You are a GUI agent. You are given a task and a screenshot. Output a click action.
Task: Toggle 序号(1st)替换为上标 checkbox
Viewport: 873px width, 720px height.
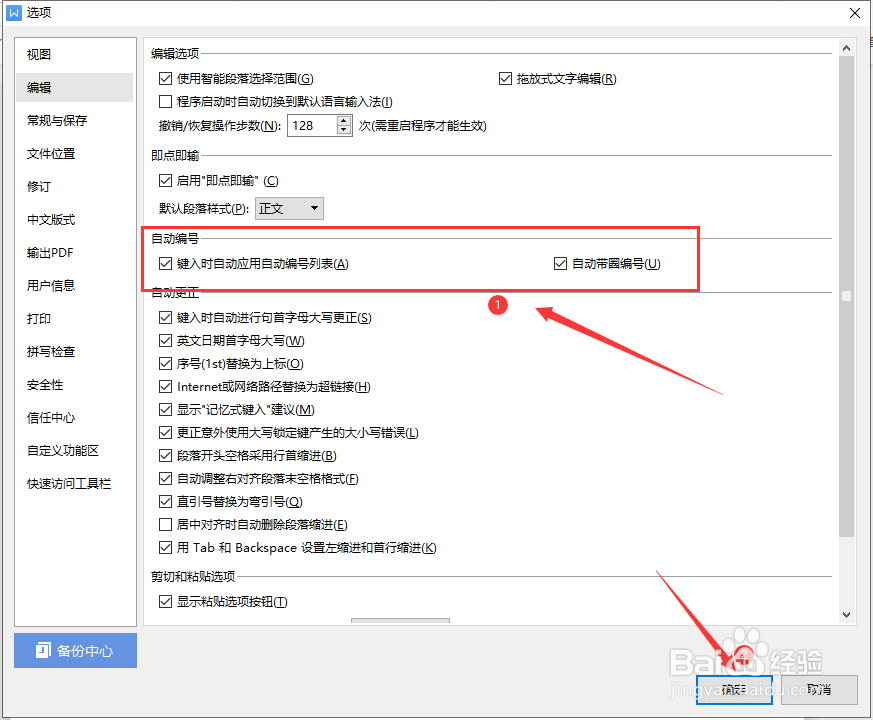[x=165, y=364]
